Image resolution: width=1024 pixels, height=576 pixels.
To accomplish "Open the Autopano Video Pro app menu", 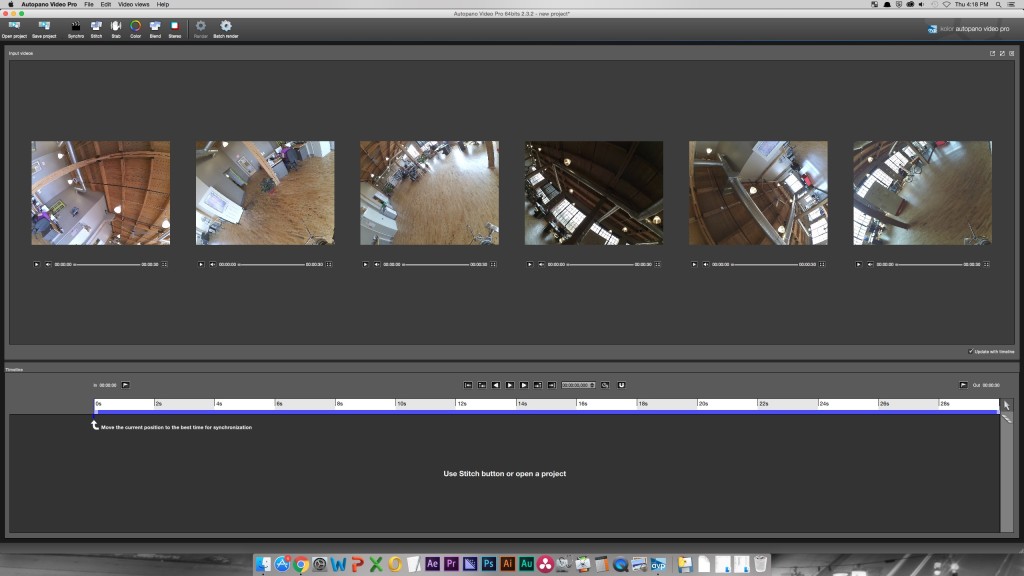I will click(49, 4).
